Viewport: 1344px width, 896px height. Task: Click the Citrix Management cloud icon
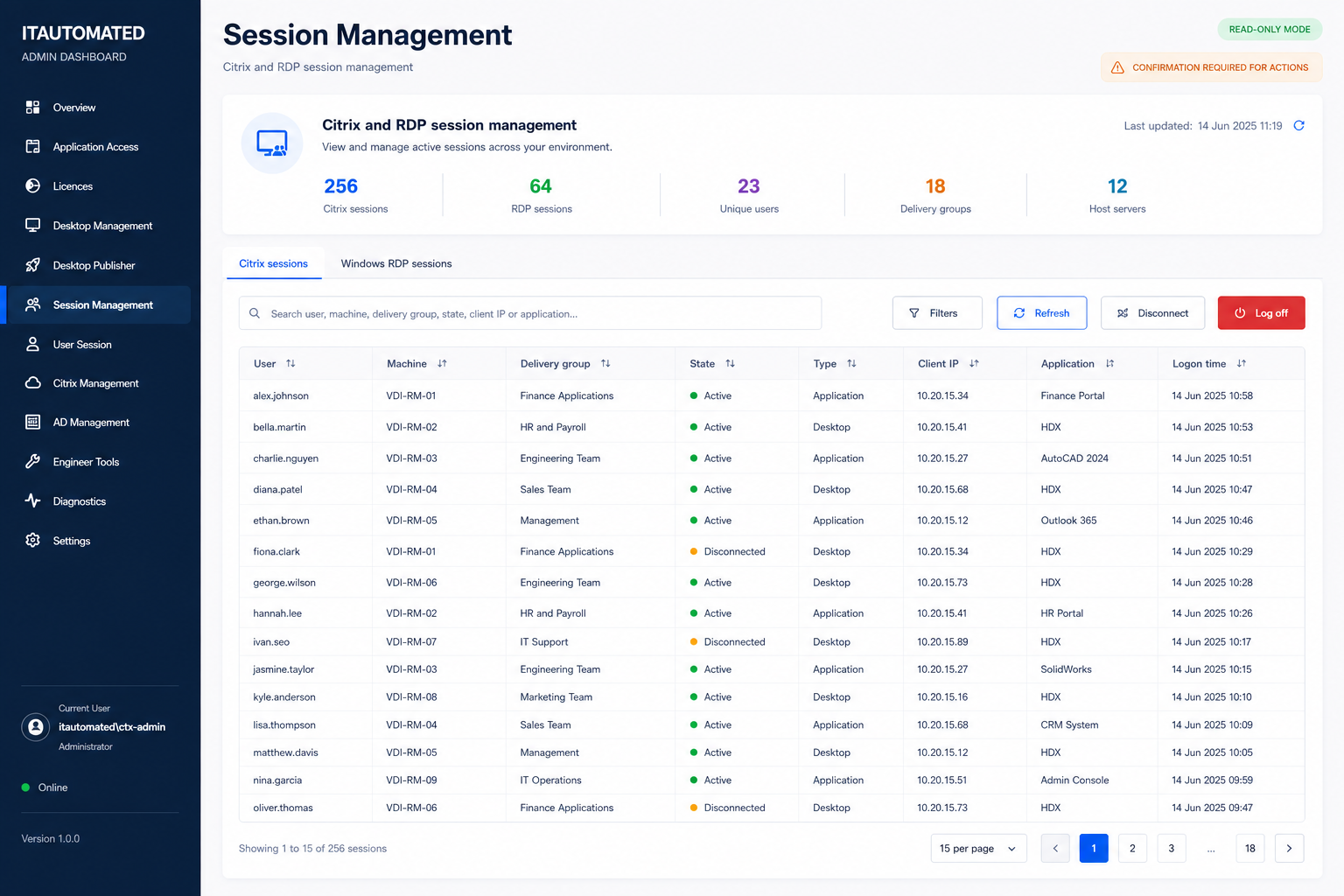tap(32, 383)
